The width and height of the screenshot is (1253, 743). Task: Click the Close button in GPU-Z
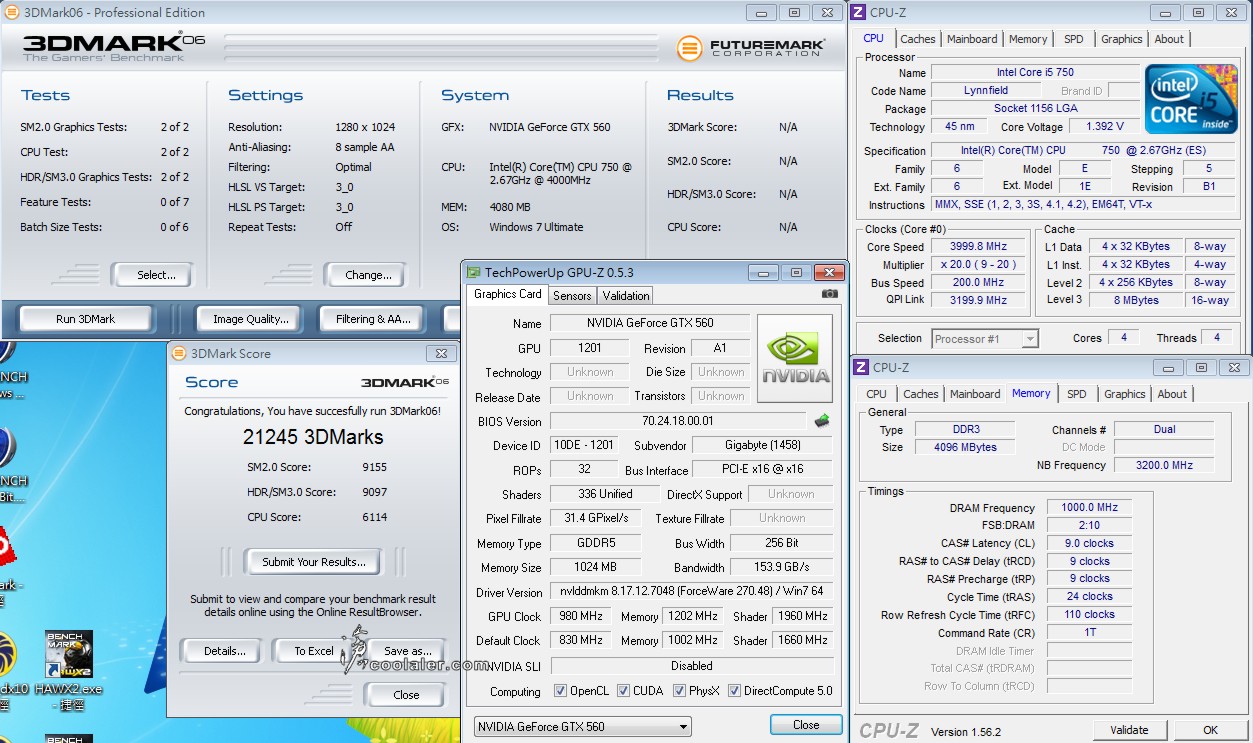tap(806, 725)
